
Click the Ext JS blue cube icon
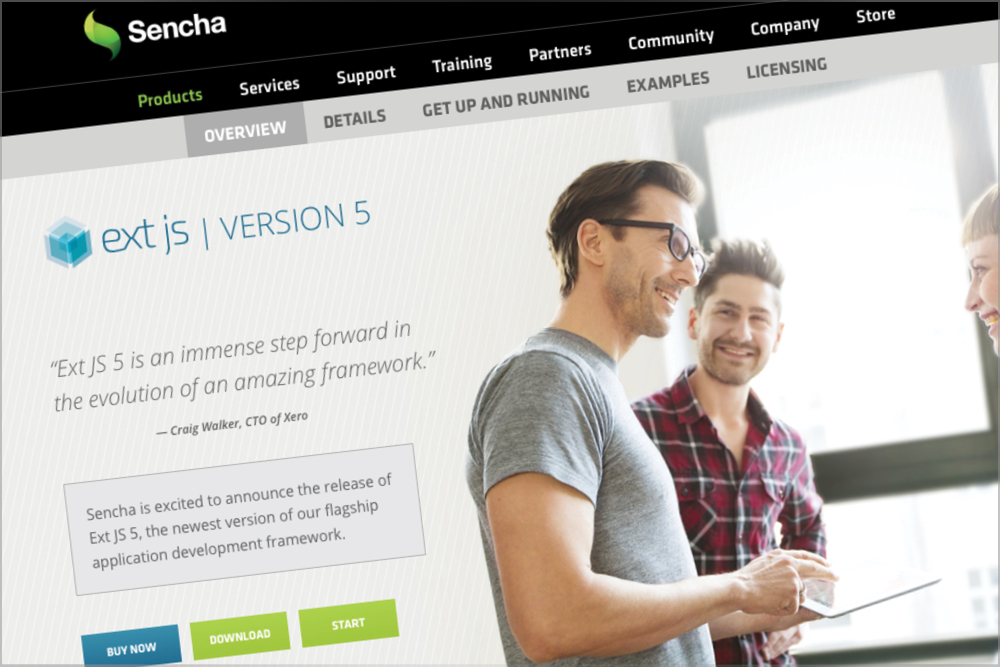coord(68,242)
